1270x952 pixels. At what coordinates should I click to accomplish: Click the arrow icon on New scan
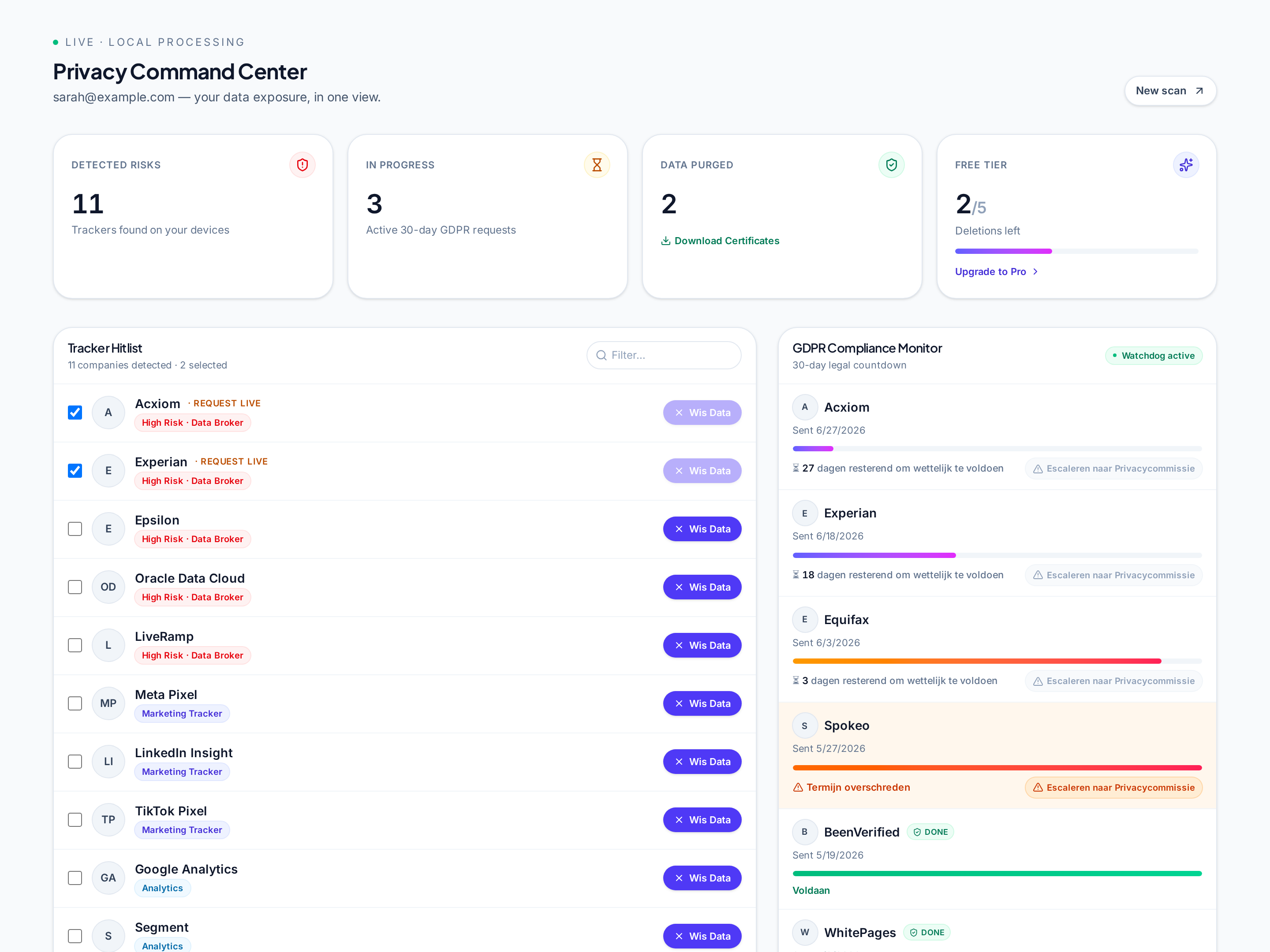coord(1199,91)
